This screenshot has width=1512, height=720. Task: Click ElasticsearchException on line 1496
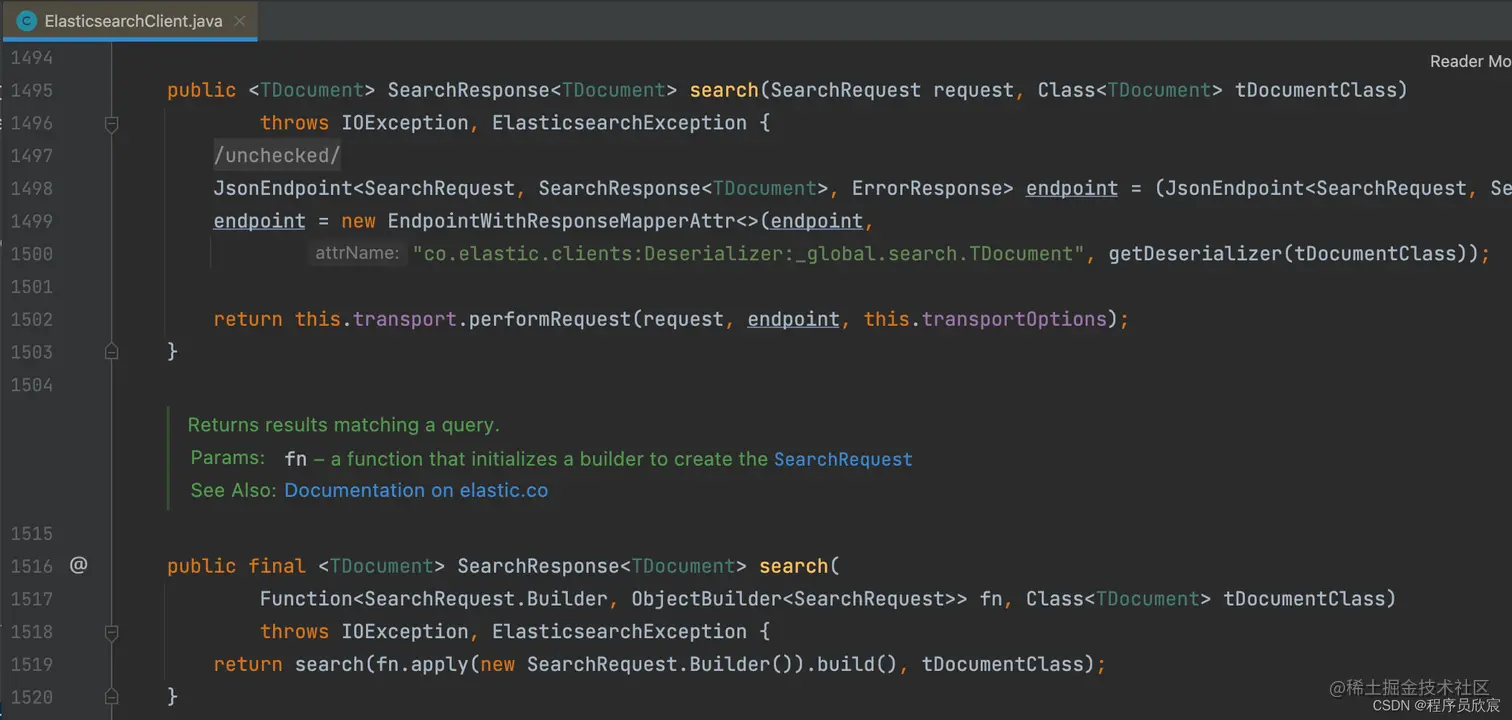(x=619, y=123)
